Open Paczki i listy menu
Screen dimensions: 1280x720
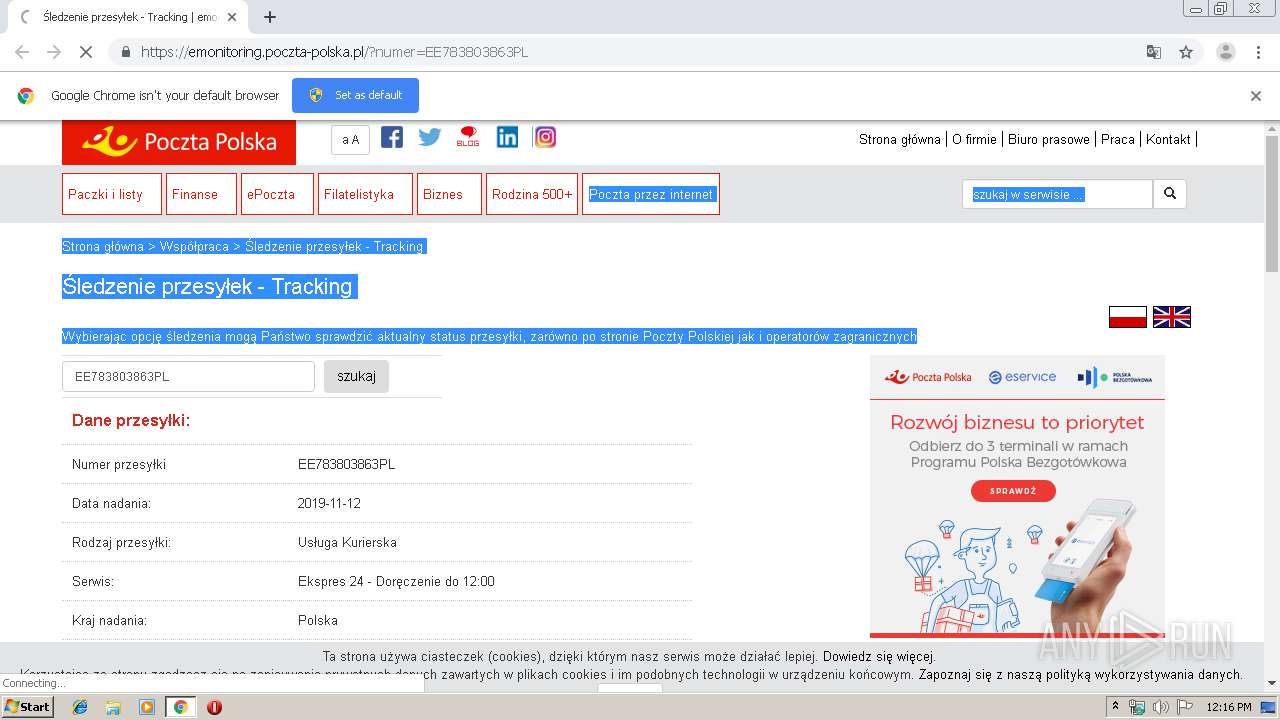pyautogui.click(x=112, y=194)
